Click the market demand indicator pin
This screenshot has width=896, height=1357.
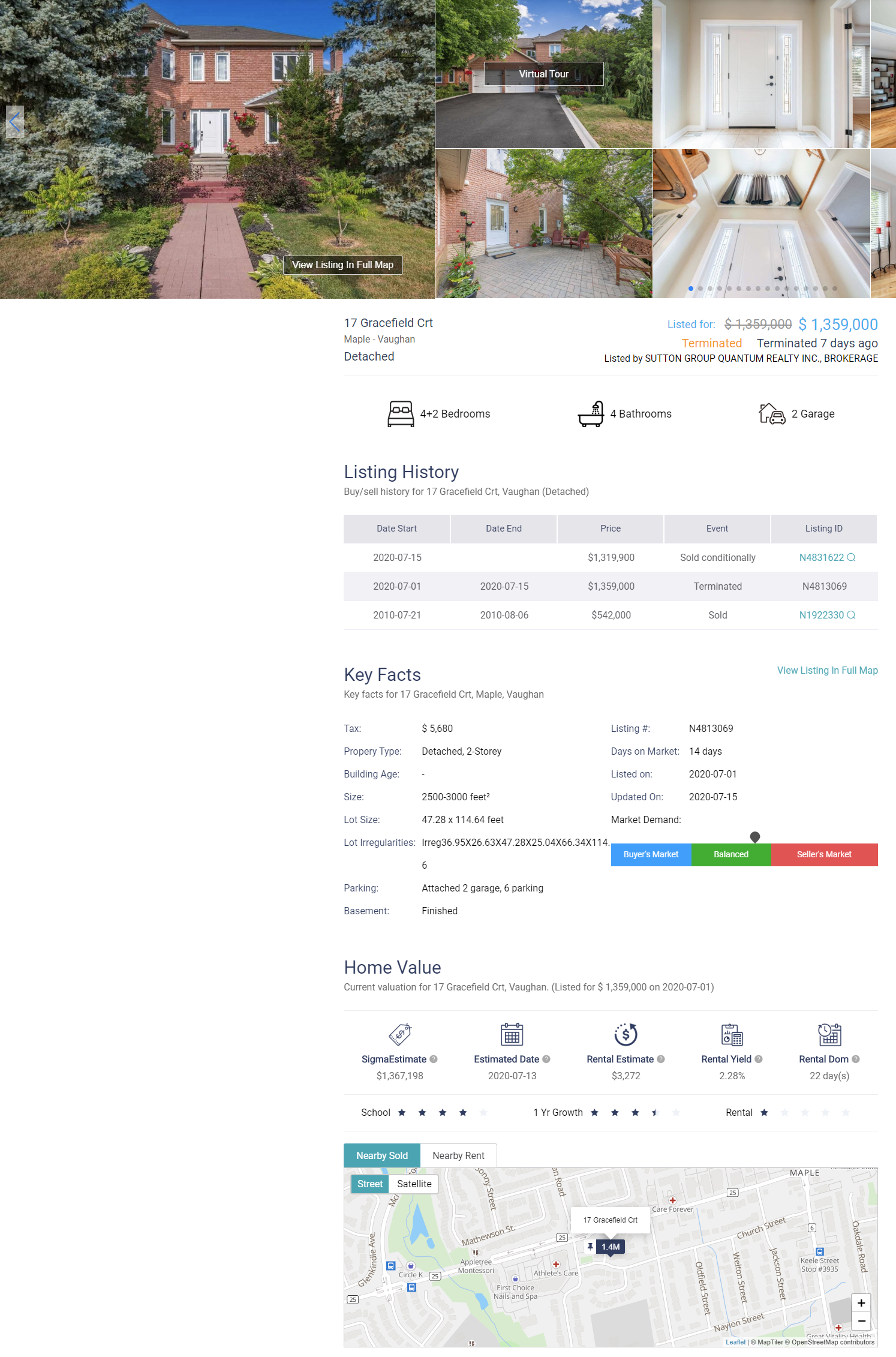tap(755, 837)
